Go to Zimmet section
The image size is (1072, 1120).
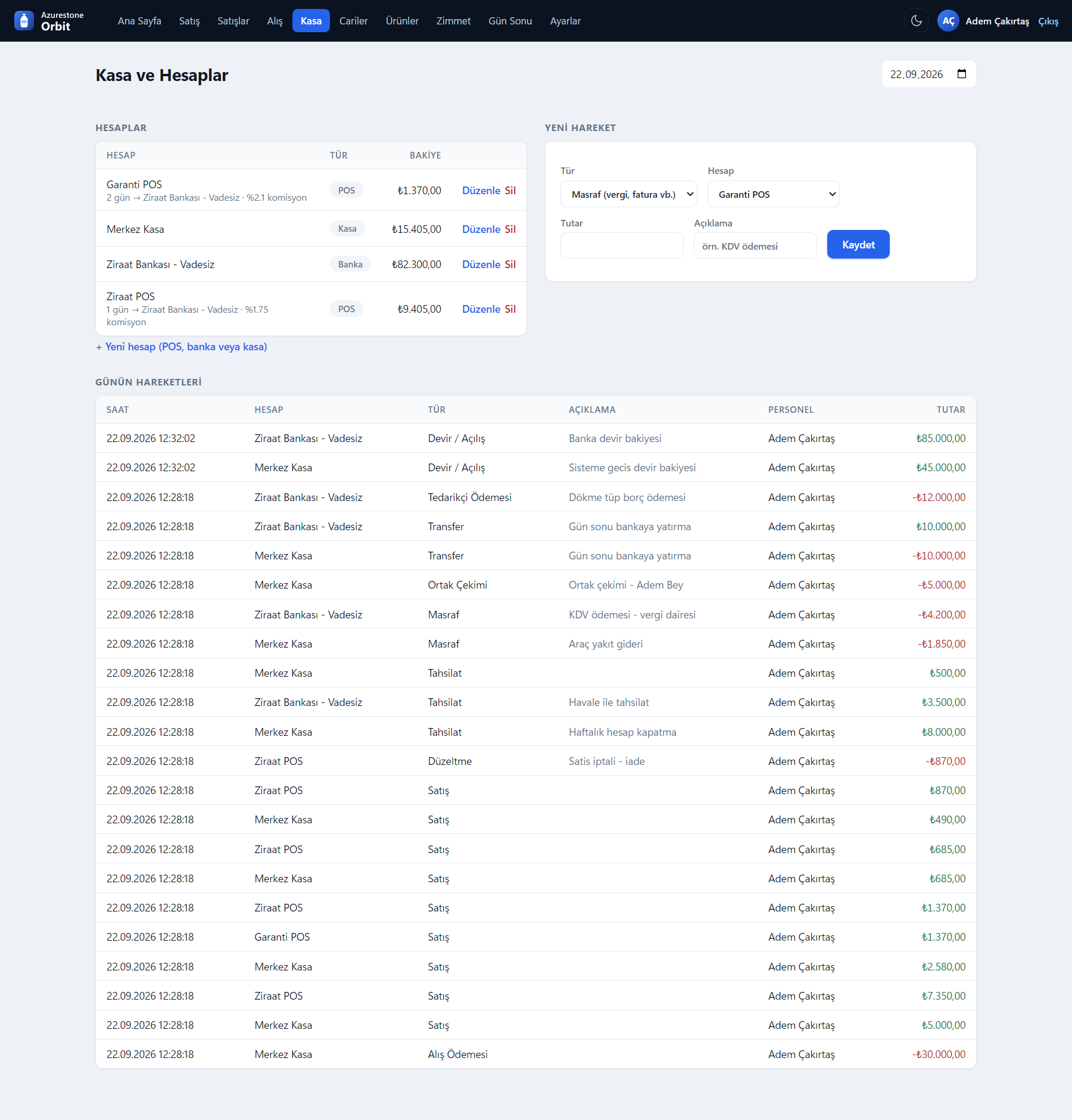(453, 21)
